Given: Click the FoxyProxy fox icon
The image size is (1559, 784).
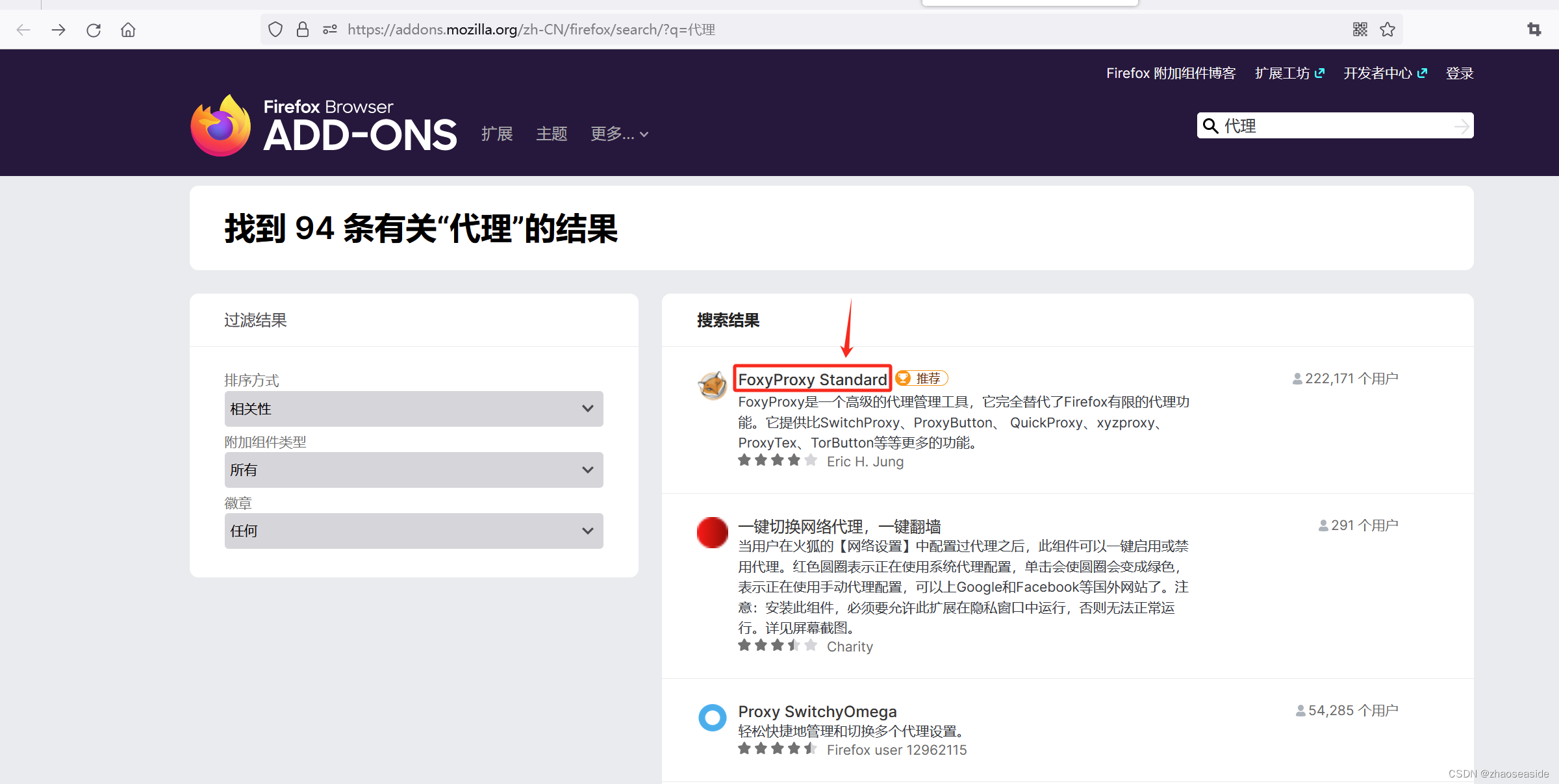Looking at the screenshot, I should click(712, 386).
